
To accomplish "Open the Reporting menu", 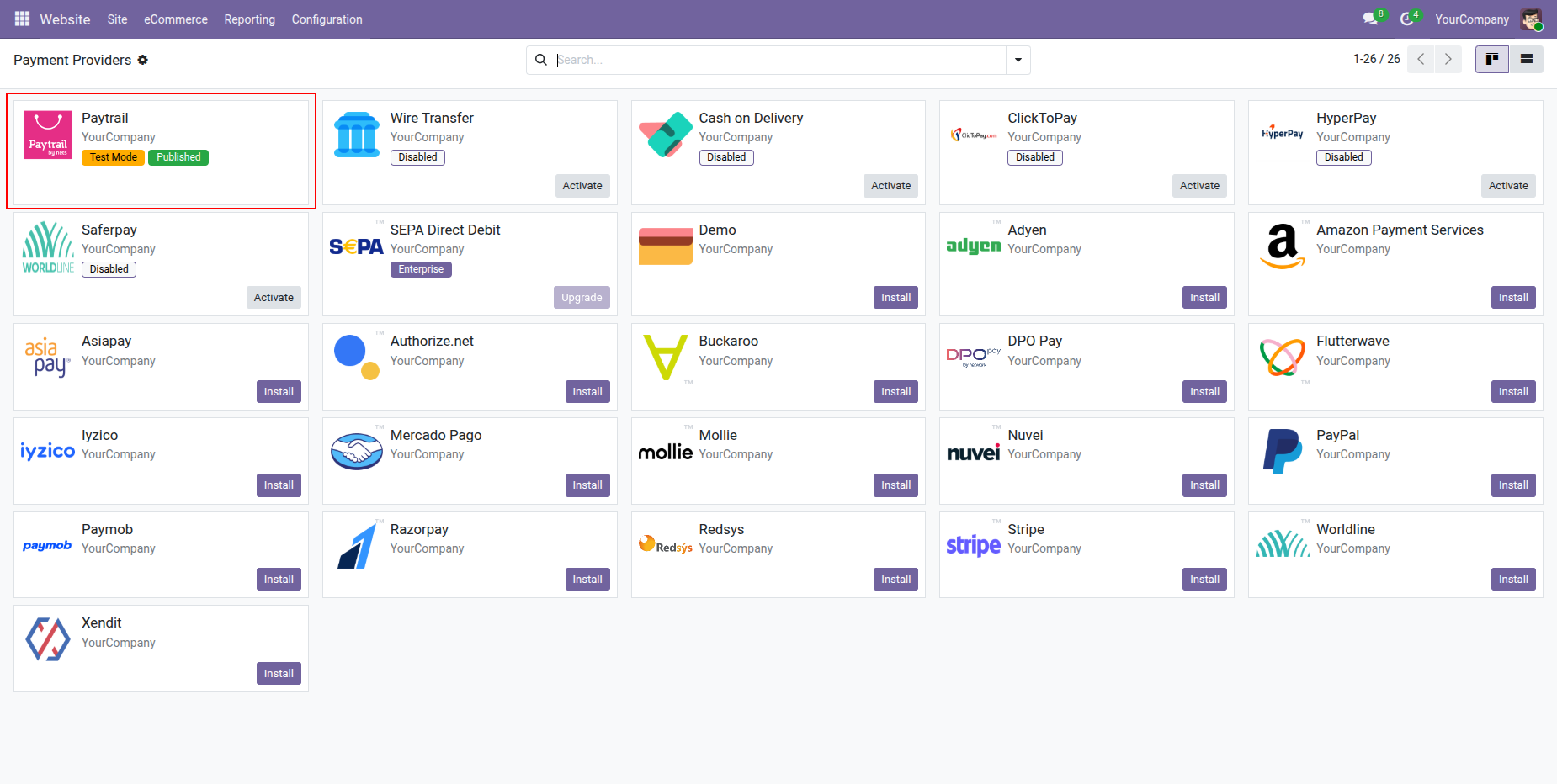I will coord(249,19).
